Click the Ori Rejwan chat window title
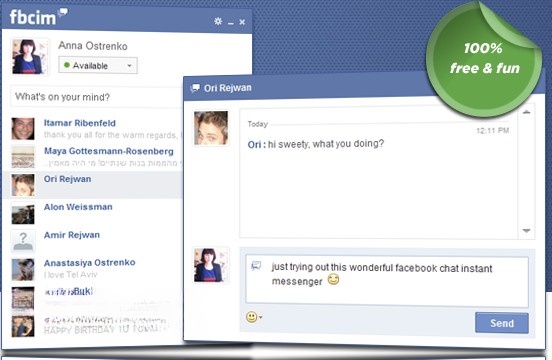 pos(228,88)
